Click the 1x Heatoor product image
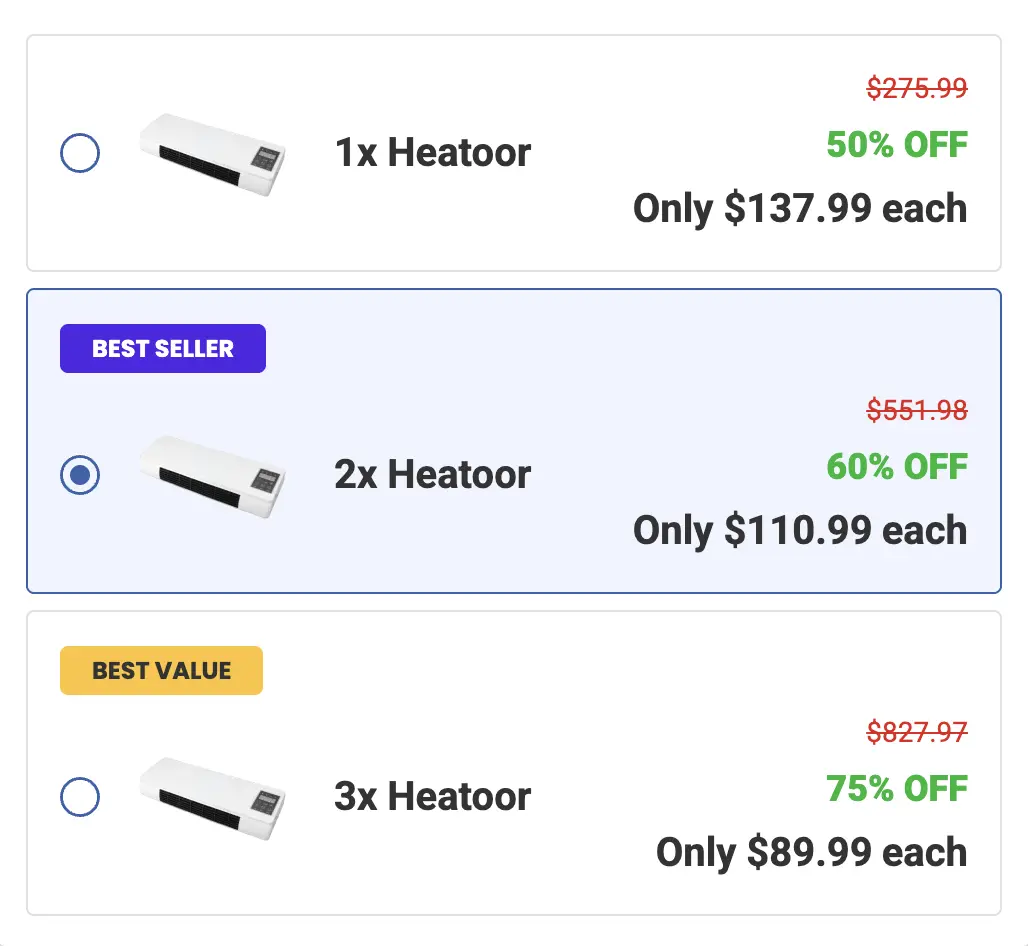1028x946 pixels. point(211,155)
